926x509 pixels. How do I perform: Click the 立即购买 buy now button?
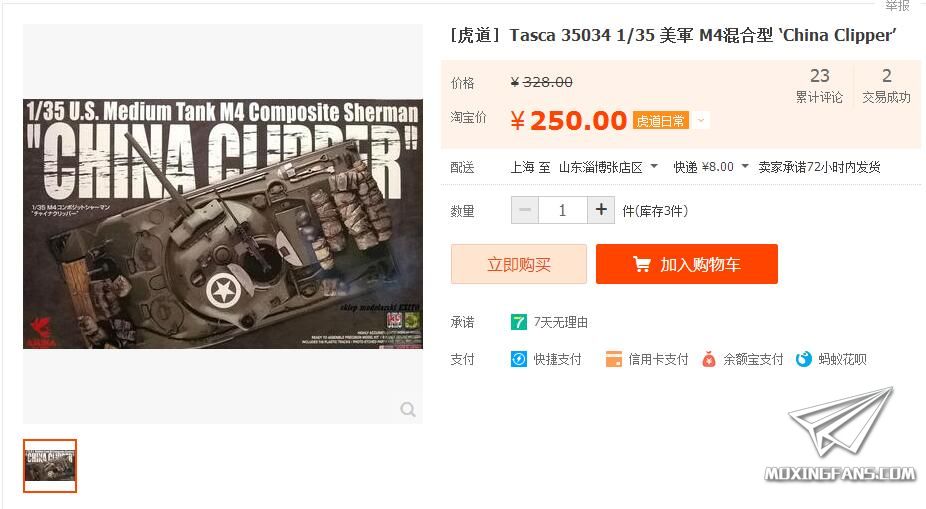click(519, 264)
